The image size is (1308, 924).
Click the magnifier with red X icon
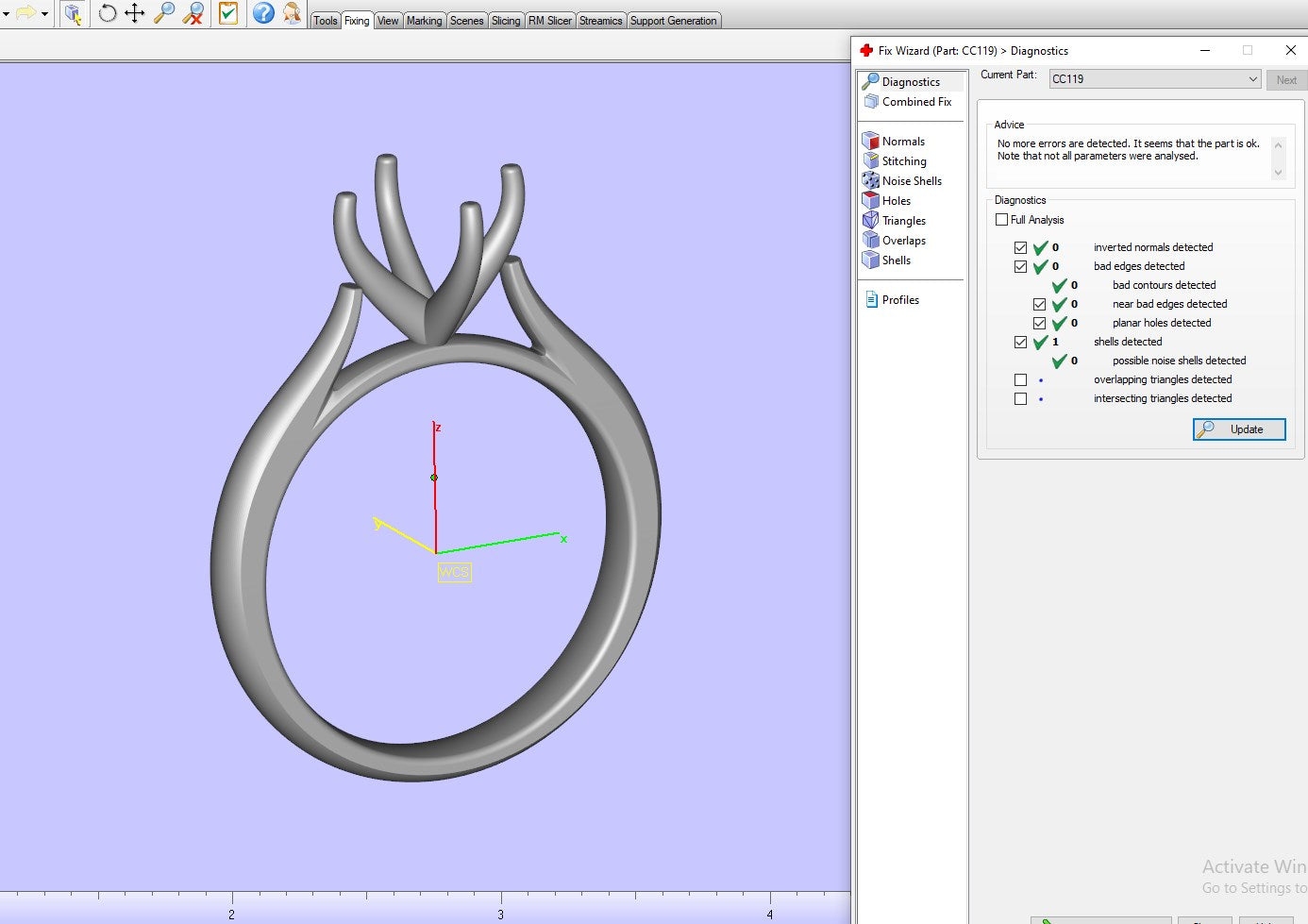[x=193, y=13]
